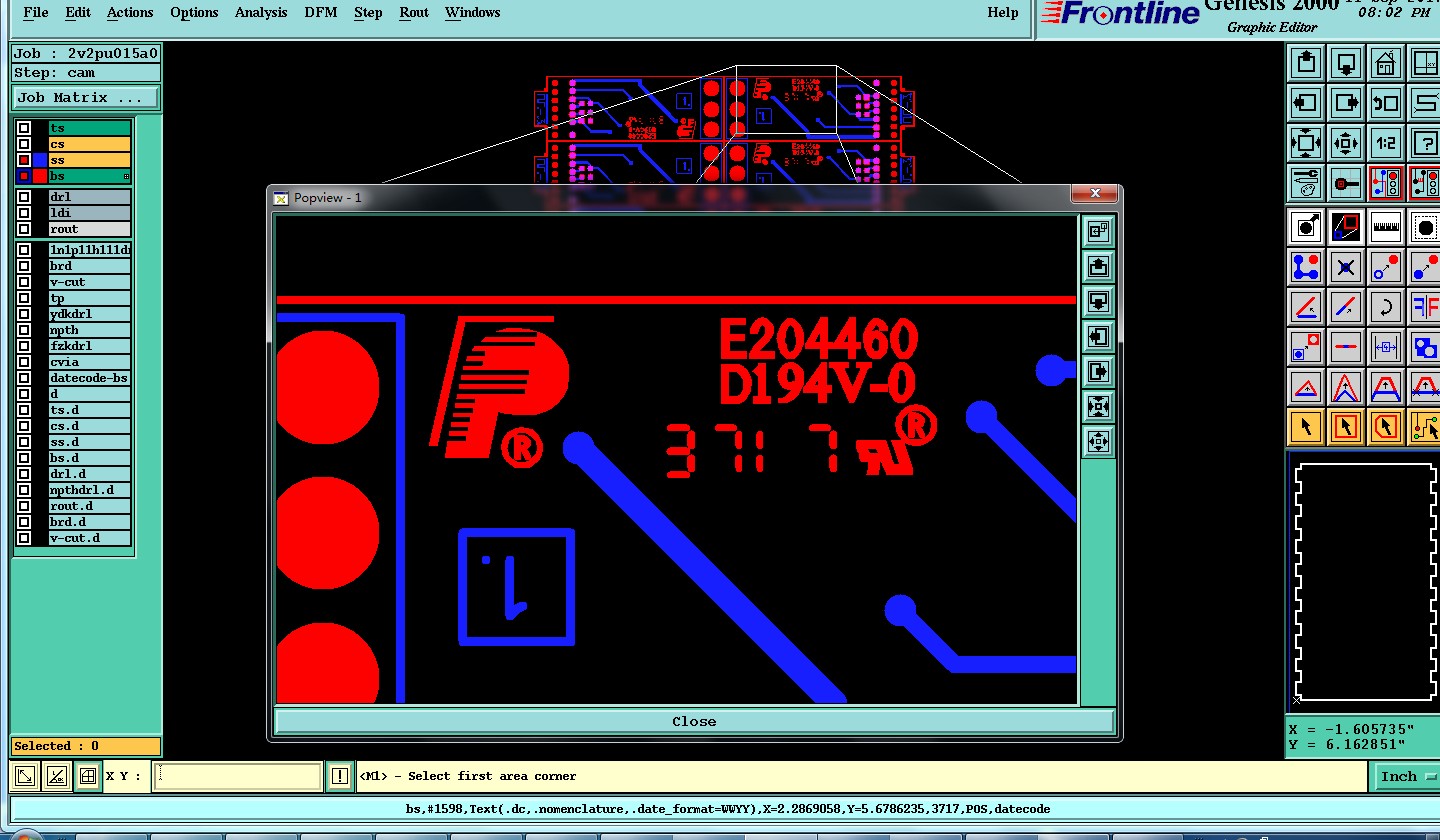Click the Popview zoom out icon

(1098, 441)
